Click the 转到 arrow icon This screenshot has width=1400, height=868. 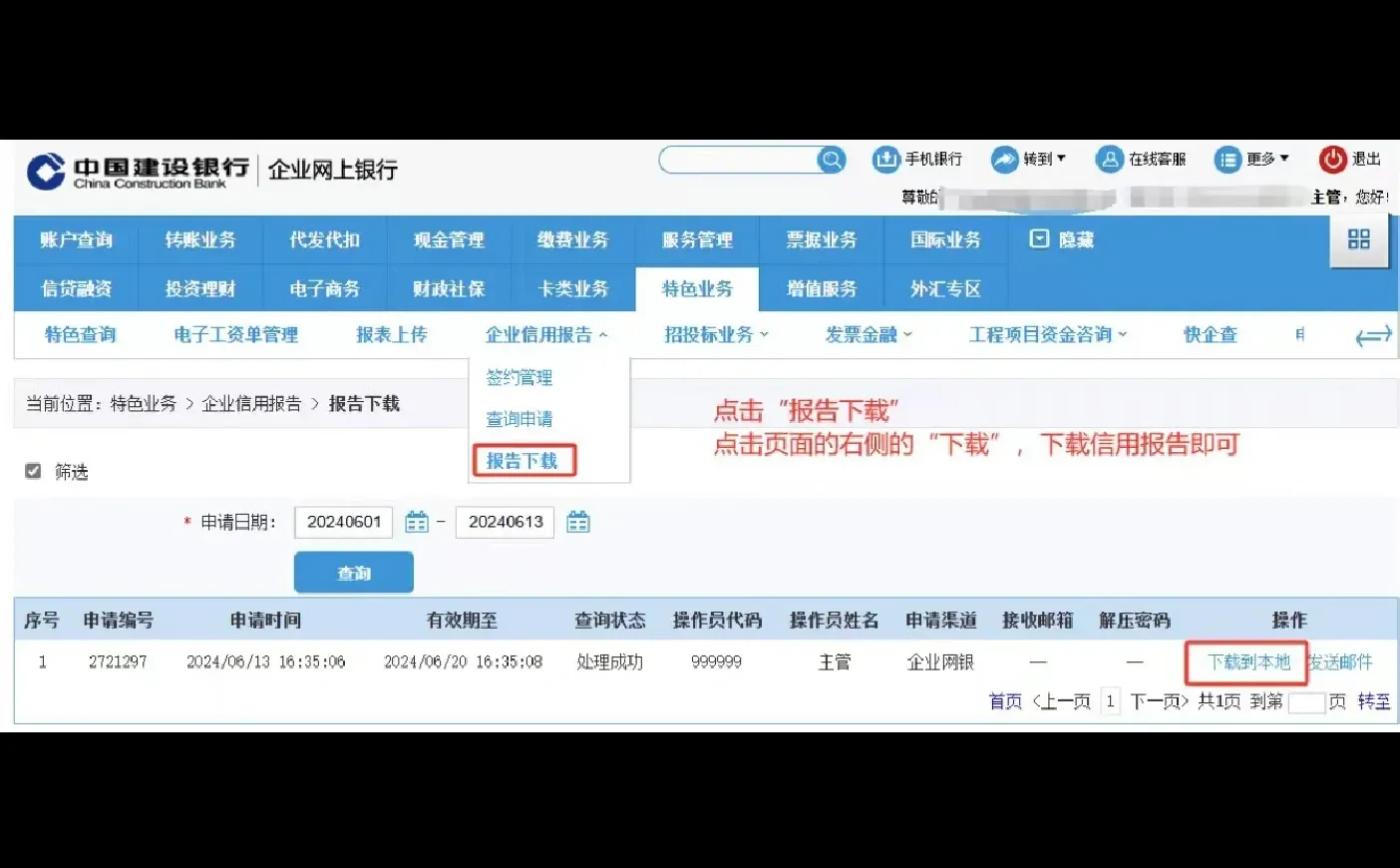[1004, 159]
